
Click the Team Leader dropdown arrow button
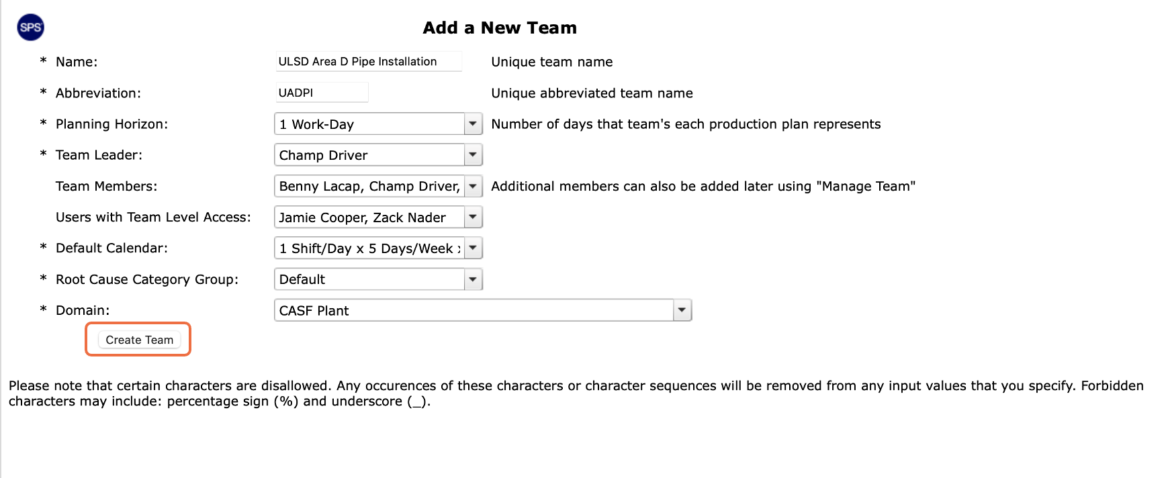[473, 155]
